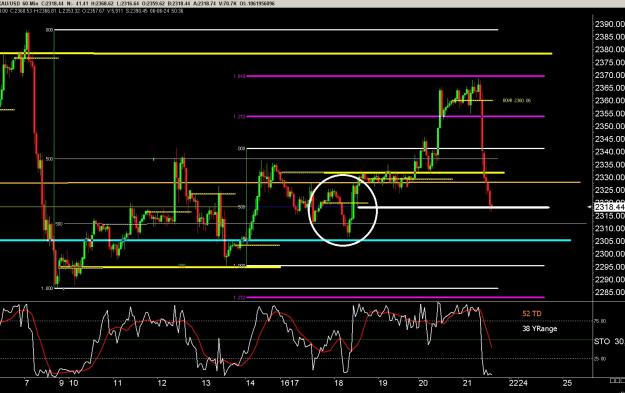Click the STO stochastic indicator label

(602, 341)
